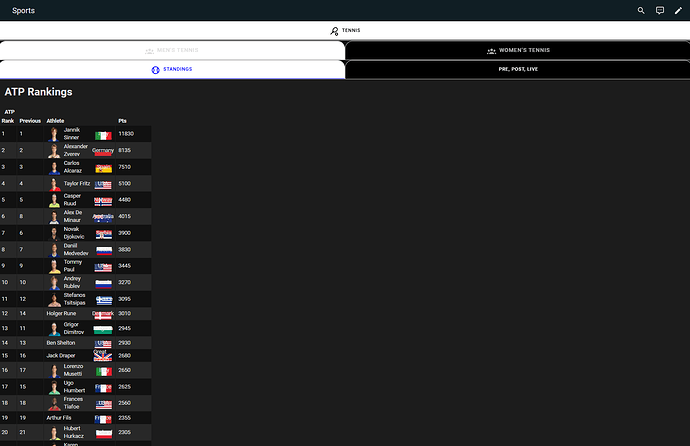Click Taylor Fritz's player photo
The image size is (690, 446).
[54, 184]
